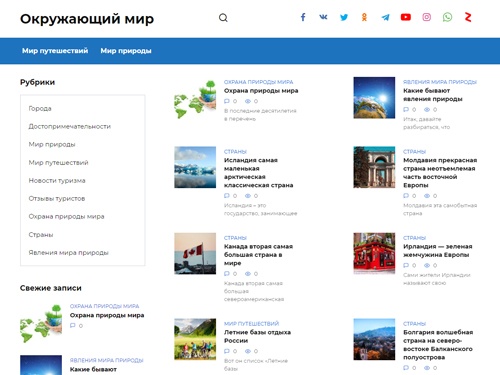Open the Отзывы туристов category
The image size is (500, 375).
coord(57,198)
